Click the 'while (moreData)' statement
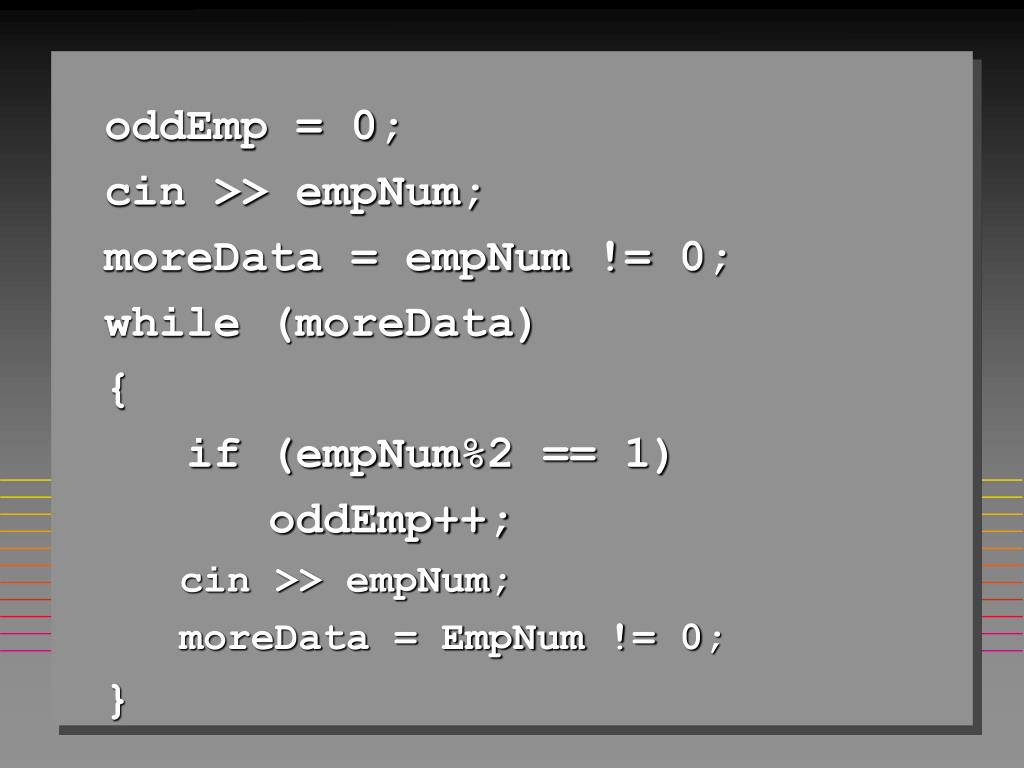Screen dimensions: 1024x768 pyautogui.click(x=319, y=324)
